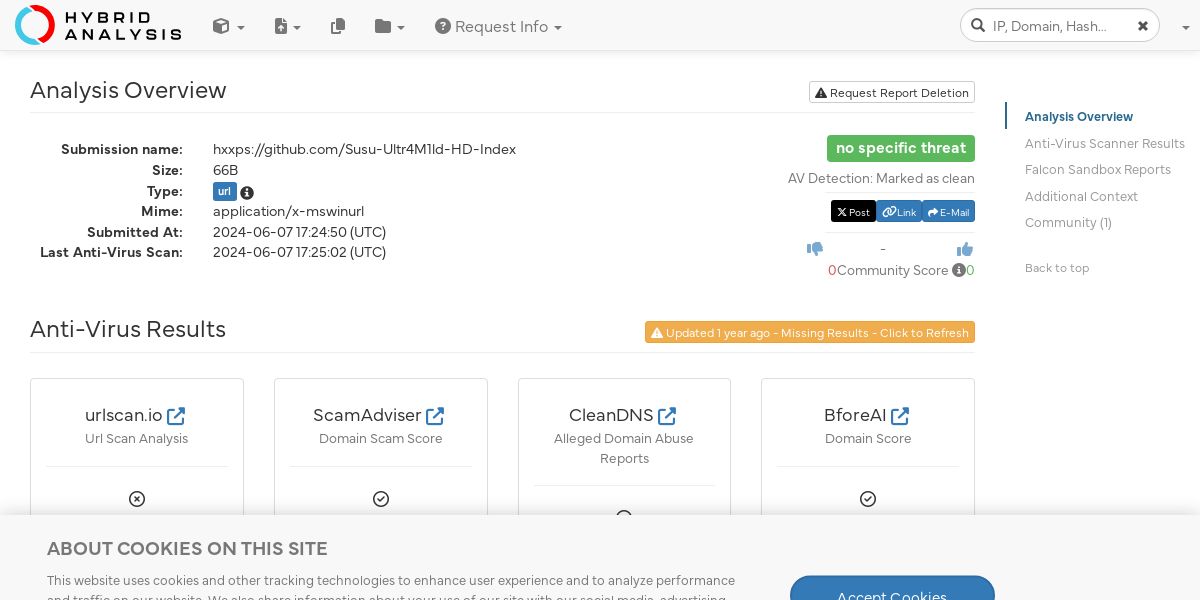
Task: Click the info icon next to url type
Action: [x=247, y=192]
